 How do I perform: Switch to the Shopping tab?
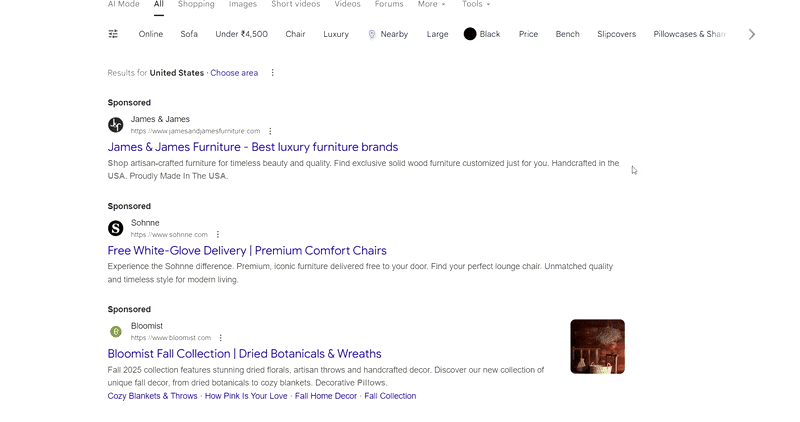[x=196, y=4]
